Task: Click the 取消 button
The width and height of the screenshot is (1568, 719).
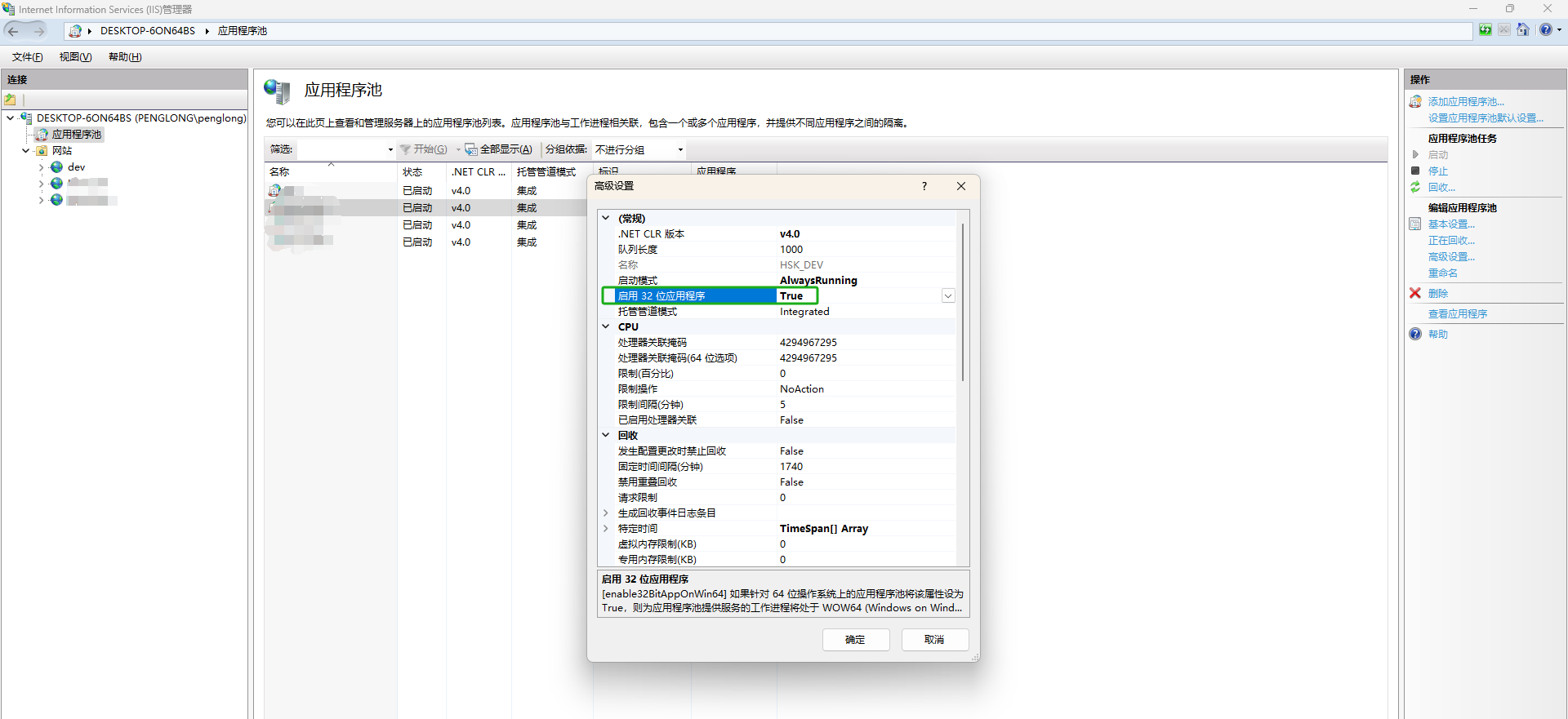Action: tap(935, 640)
